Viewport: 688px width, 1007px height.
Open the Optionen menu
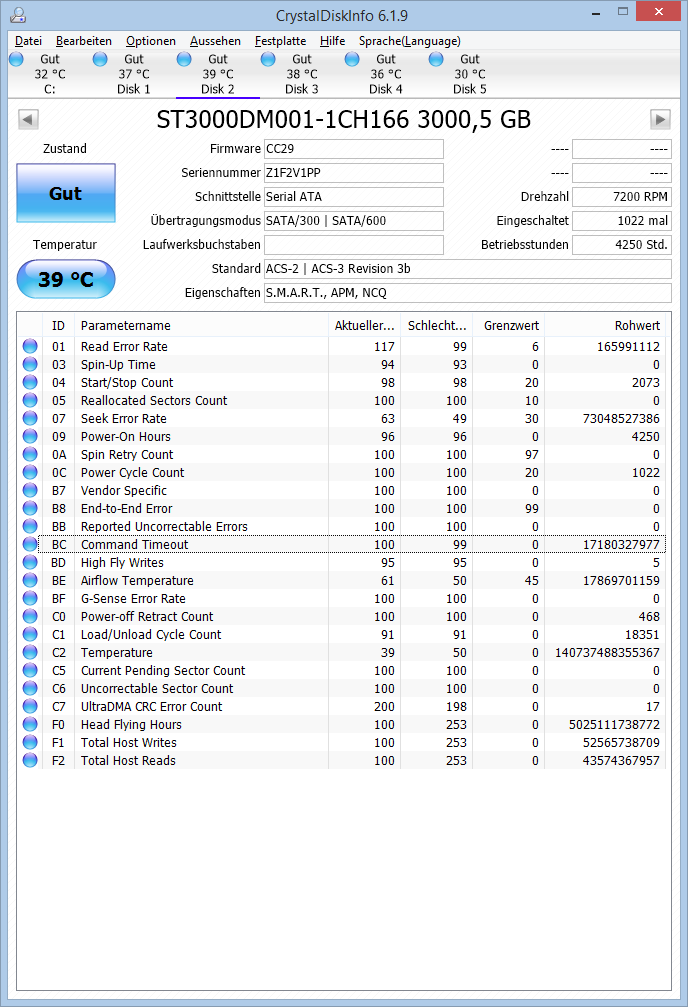point(151,41)
